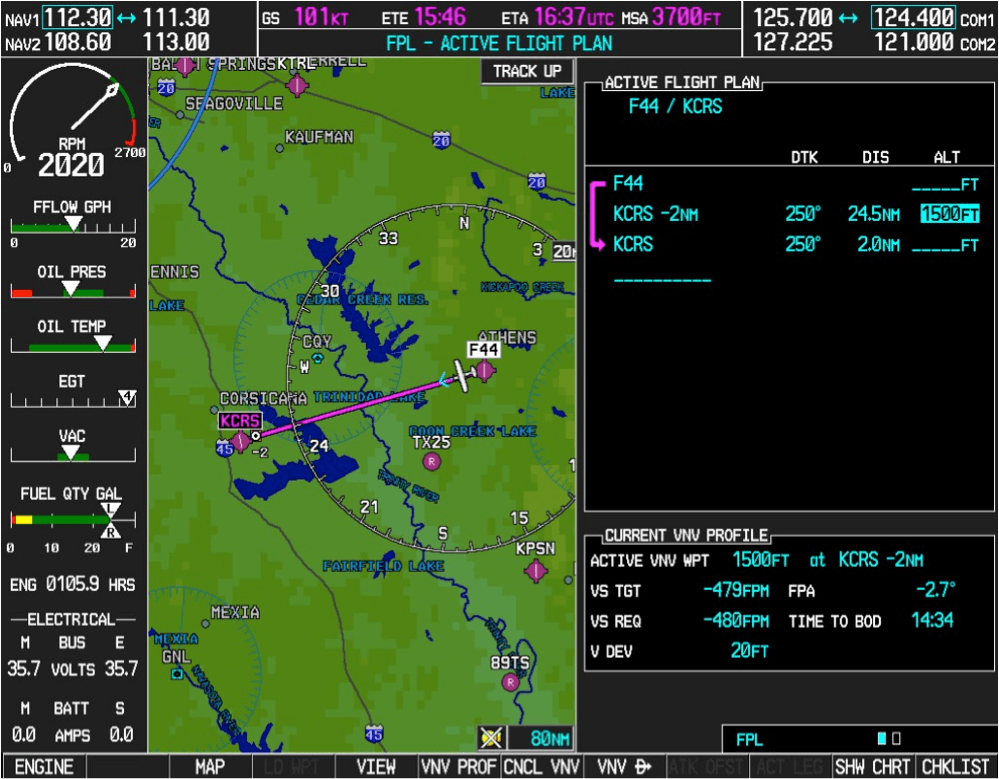The image size is (999, 779).
Task: Select the ENGINE softkey
Action: click(43, 767)
